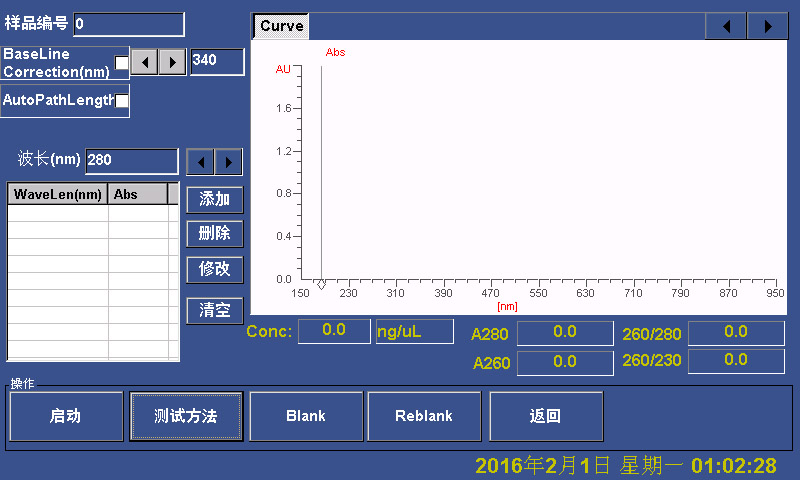
Task: Click the Blank button
Action: click(x=305, y=416)
